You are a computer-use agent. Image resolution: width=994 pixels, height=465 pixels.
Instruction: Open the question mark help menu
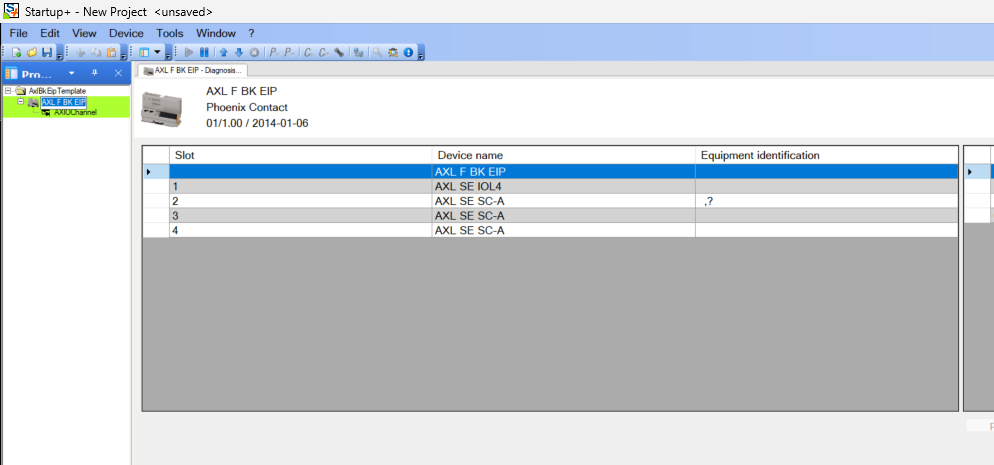(x=251, y=33)
